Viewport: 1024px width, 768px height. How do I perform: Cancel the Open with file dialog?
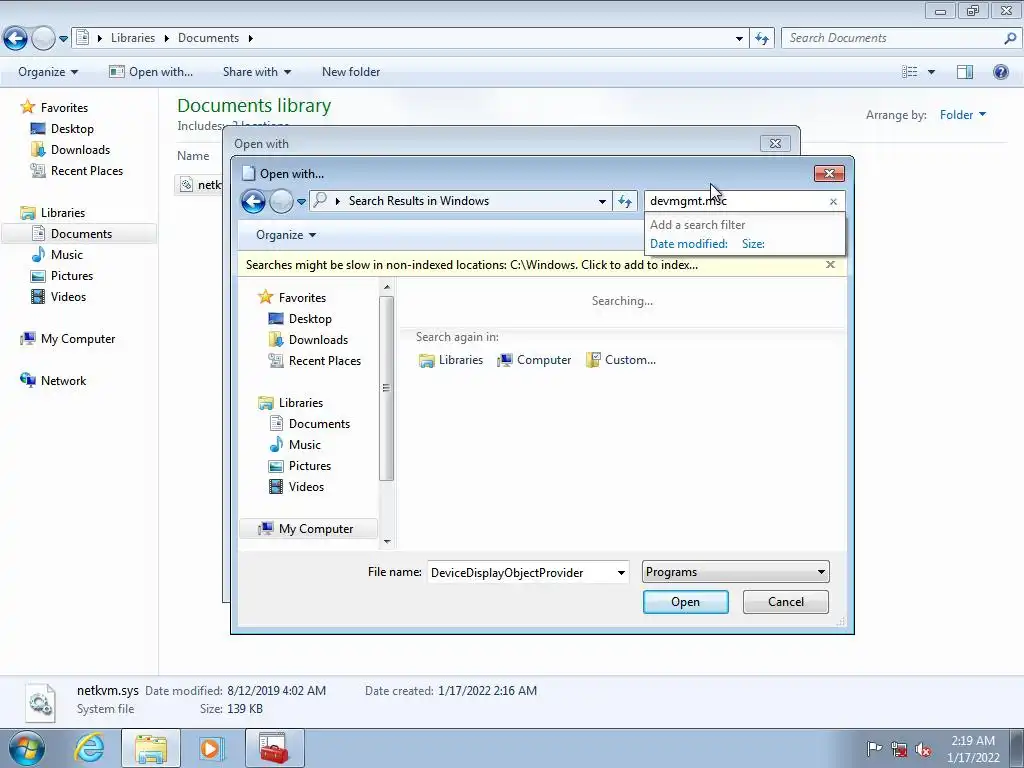[786, 602]
